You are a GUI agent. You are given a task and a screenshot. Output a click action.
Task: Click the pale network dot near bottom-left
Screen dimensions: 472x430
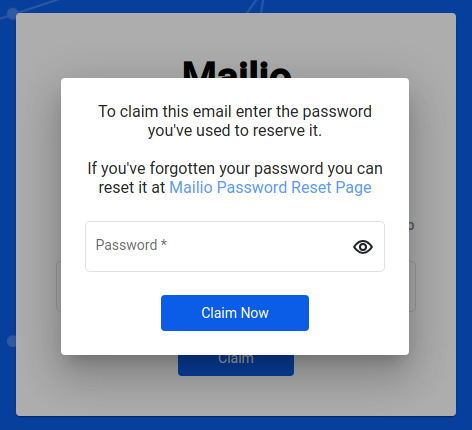click(x=11, y=341)
